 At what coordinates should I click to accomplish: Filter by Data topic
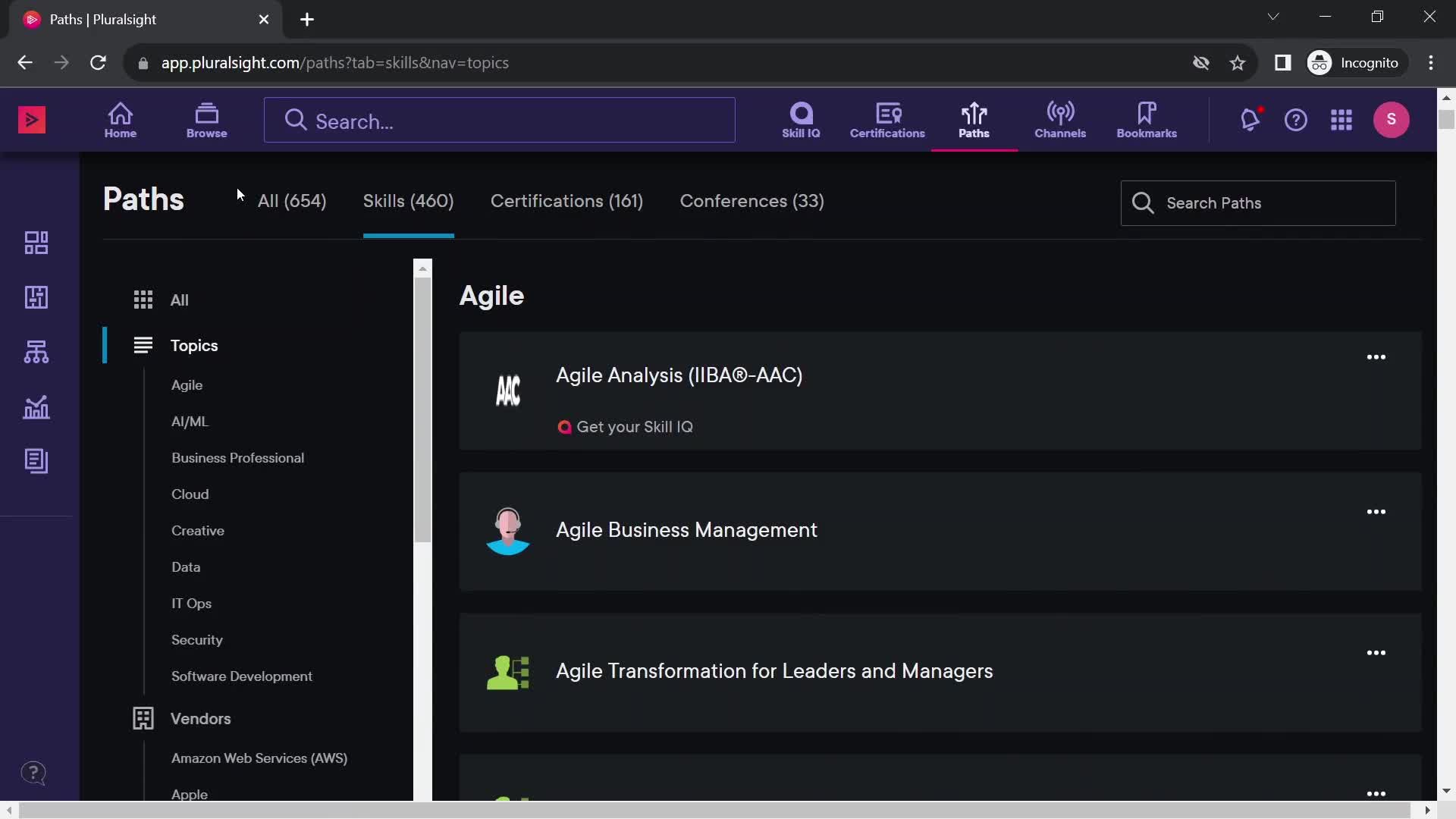pos(186,567)
